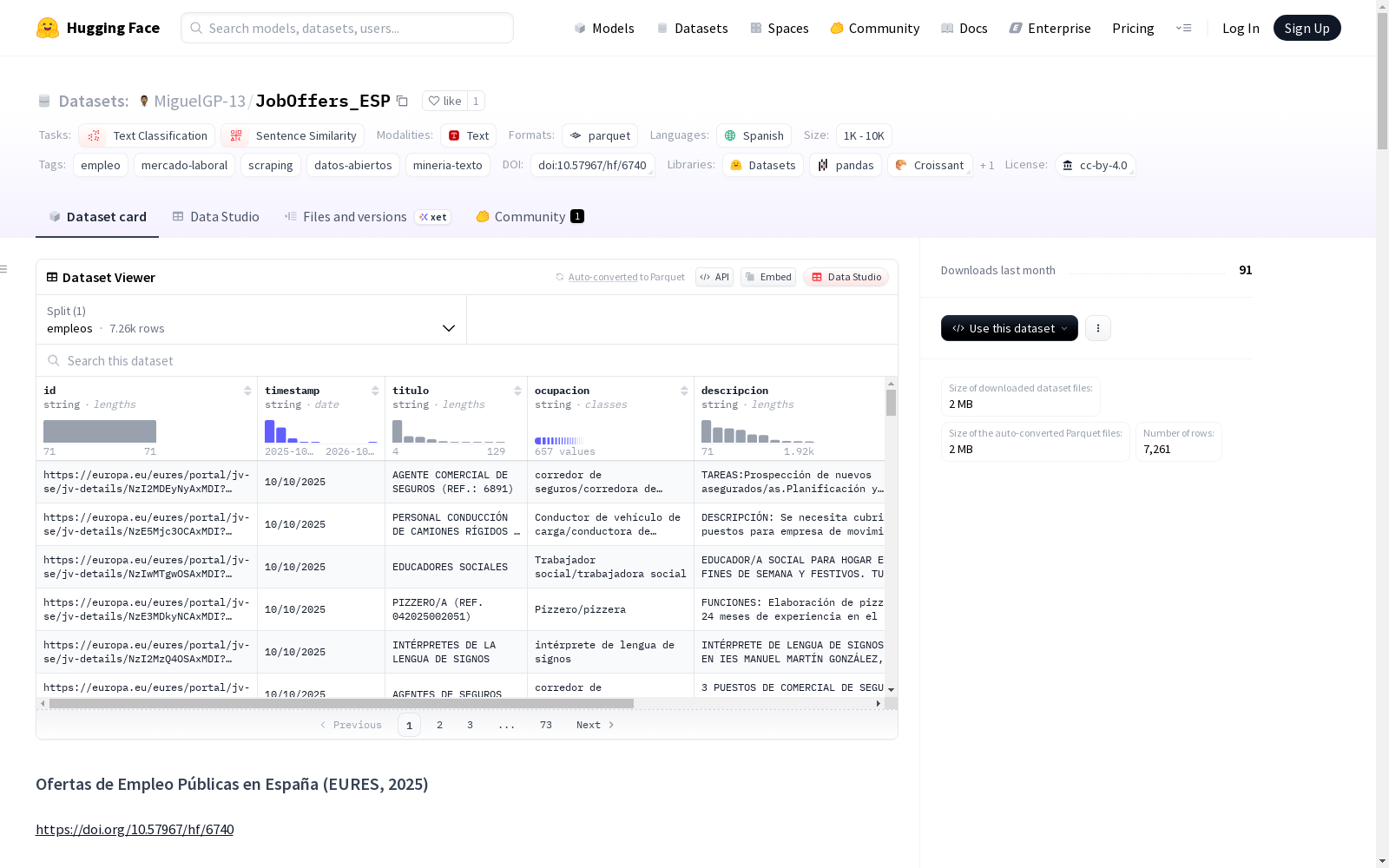Click the timestamp date histogram bars
The width and height of the screenshot is (1389, 868).
[x=321, y=431]
